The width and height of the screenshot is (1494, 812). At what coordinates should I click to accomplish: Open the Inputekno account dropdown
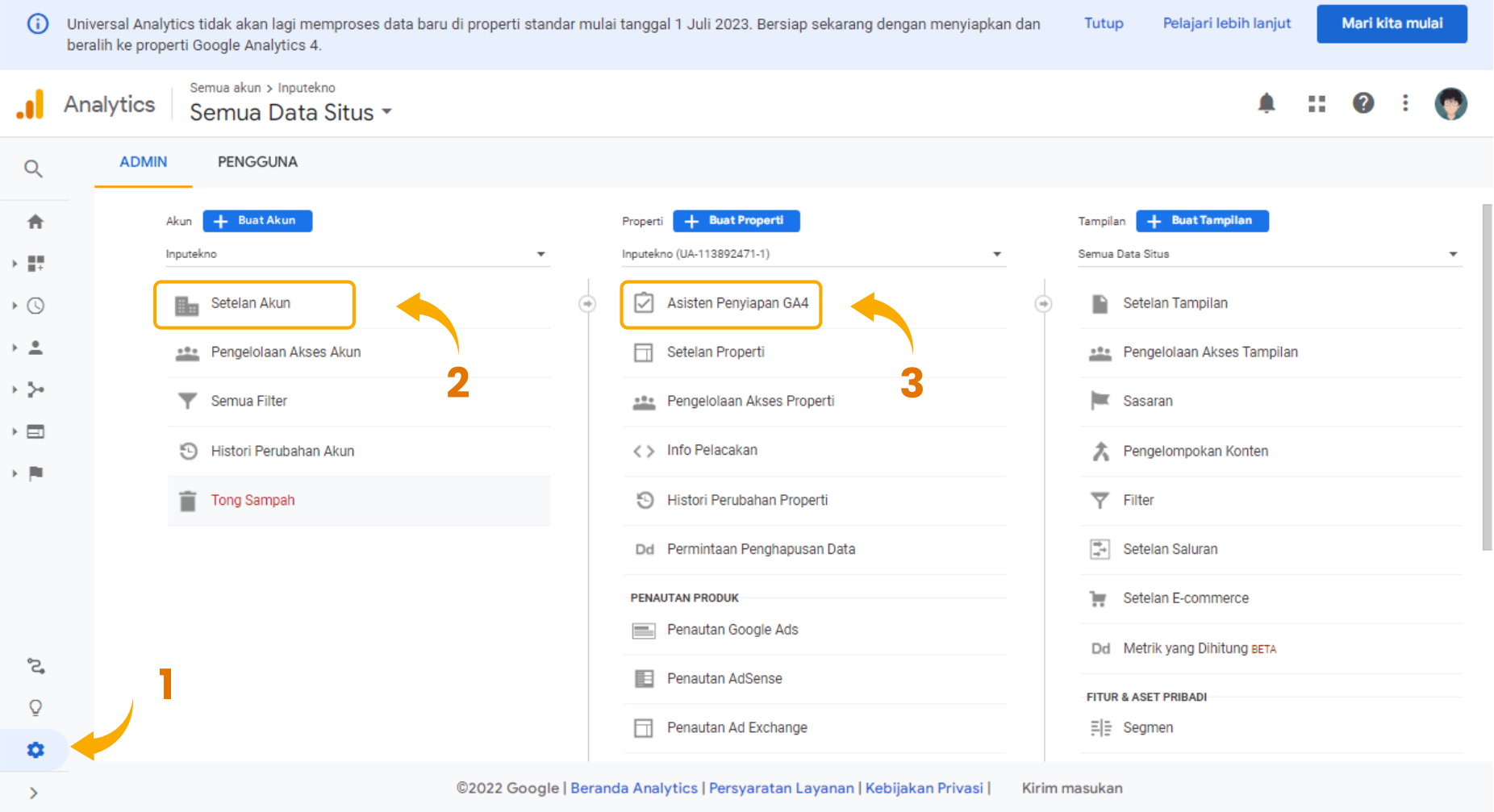pyautogui.click(x=357, y=254)
